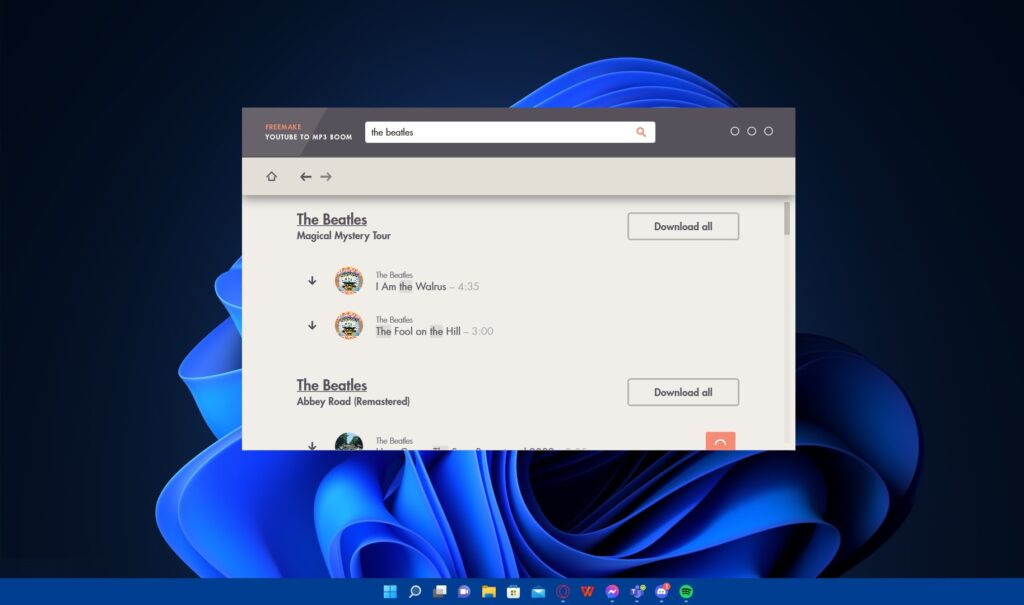Navigate forward with the right arrow
1024x605 pixels.
pyautogui.click(x=326, y=176)
